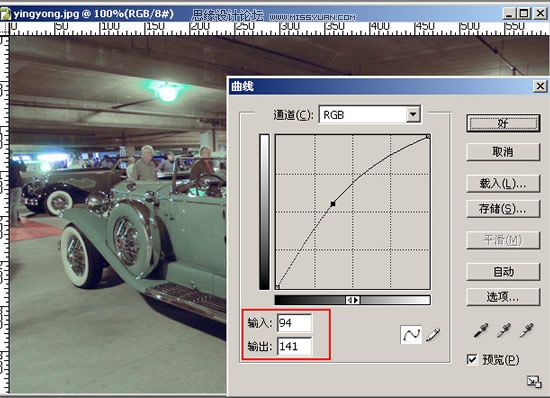Screen dimensions: 550x398
Task: Click the 平滑(M) smooth button
Action: (503, 240)
